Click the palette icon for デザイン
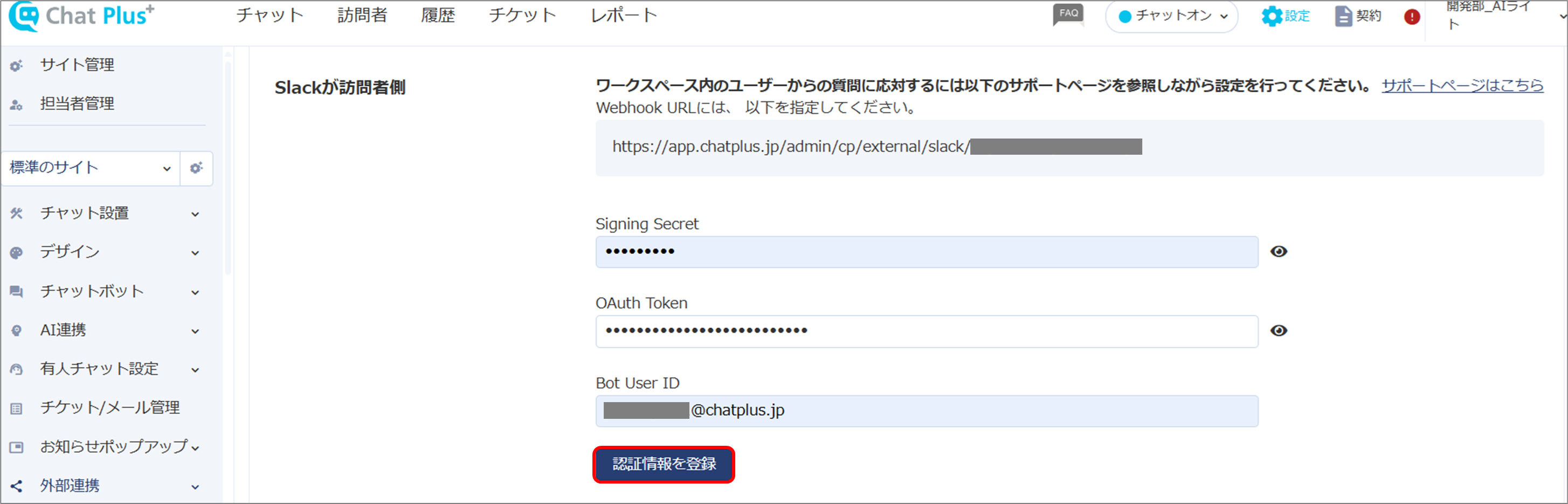 16,253
